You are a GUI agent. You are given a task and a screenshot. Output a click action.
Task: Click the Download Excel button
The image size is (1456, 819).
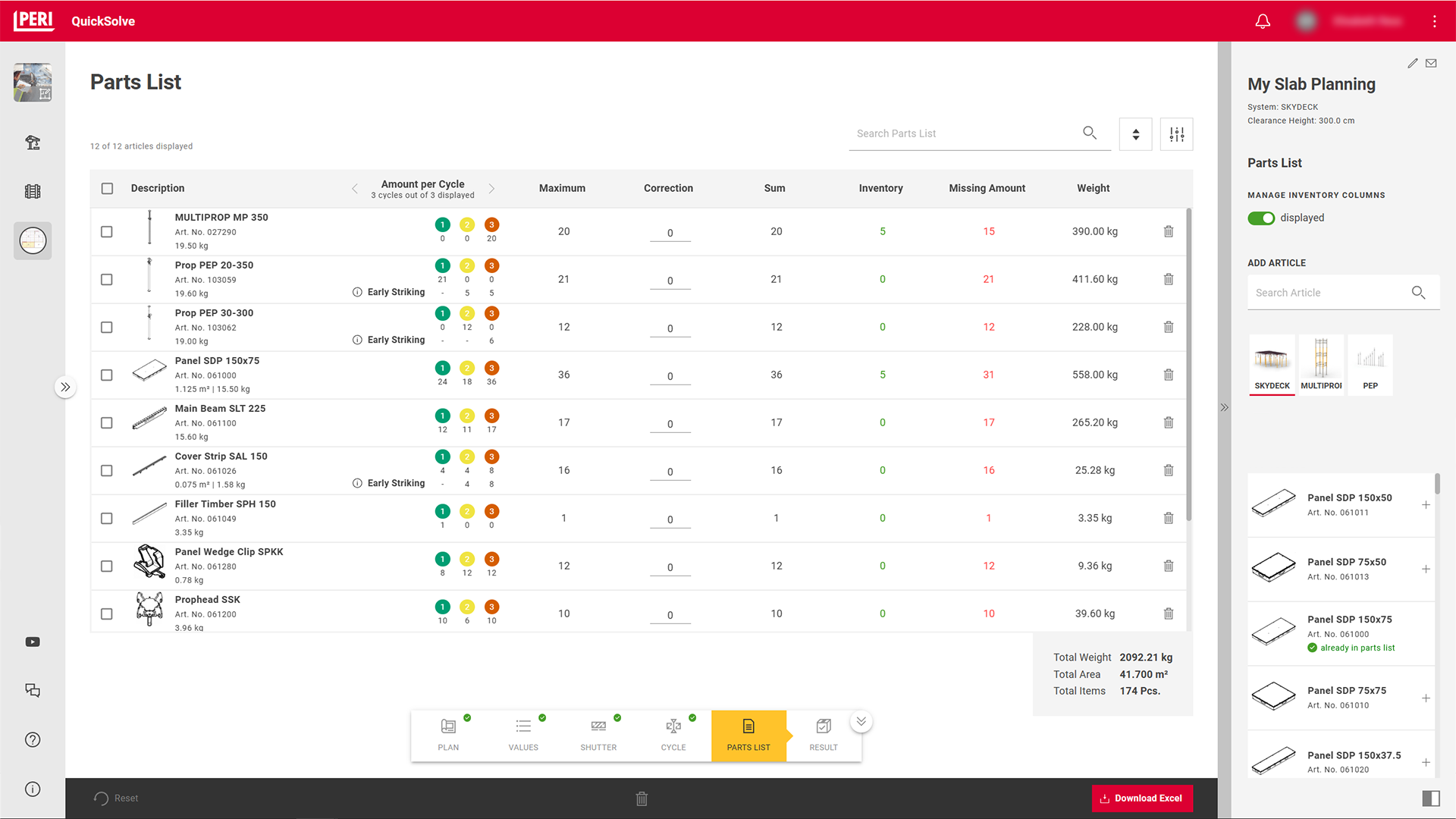1141,798
